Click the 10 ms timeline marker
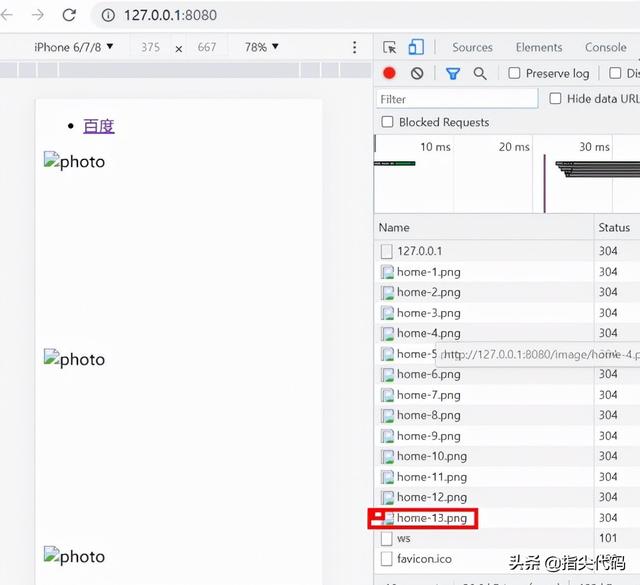The width and height of the screenshot is (640, 585). coord(435,147)
